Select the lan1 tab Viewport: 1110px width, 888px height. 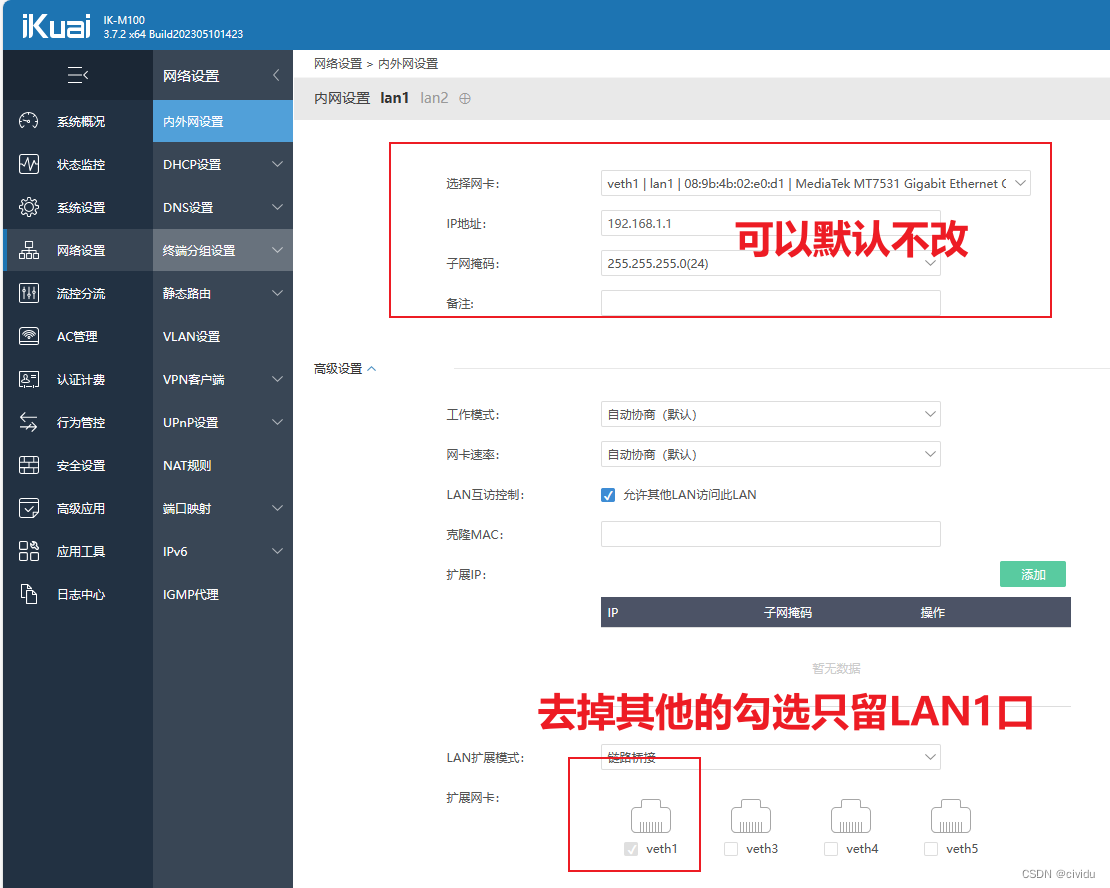[394, 98]
